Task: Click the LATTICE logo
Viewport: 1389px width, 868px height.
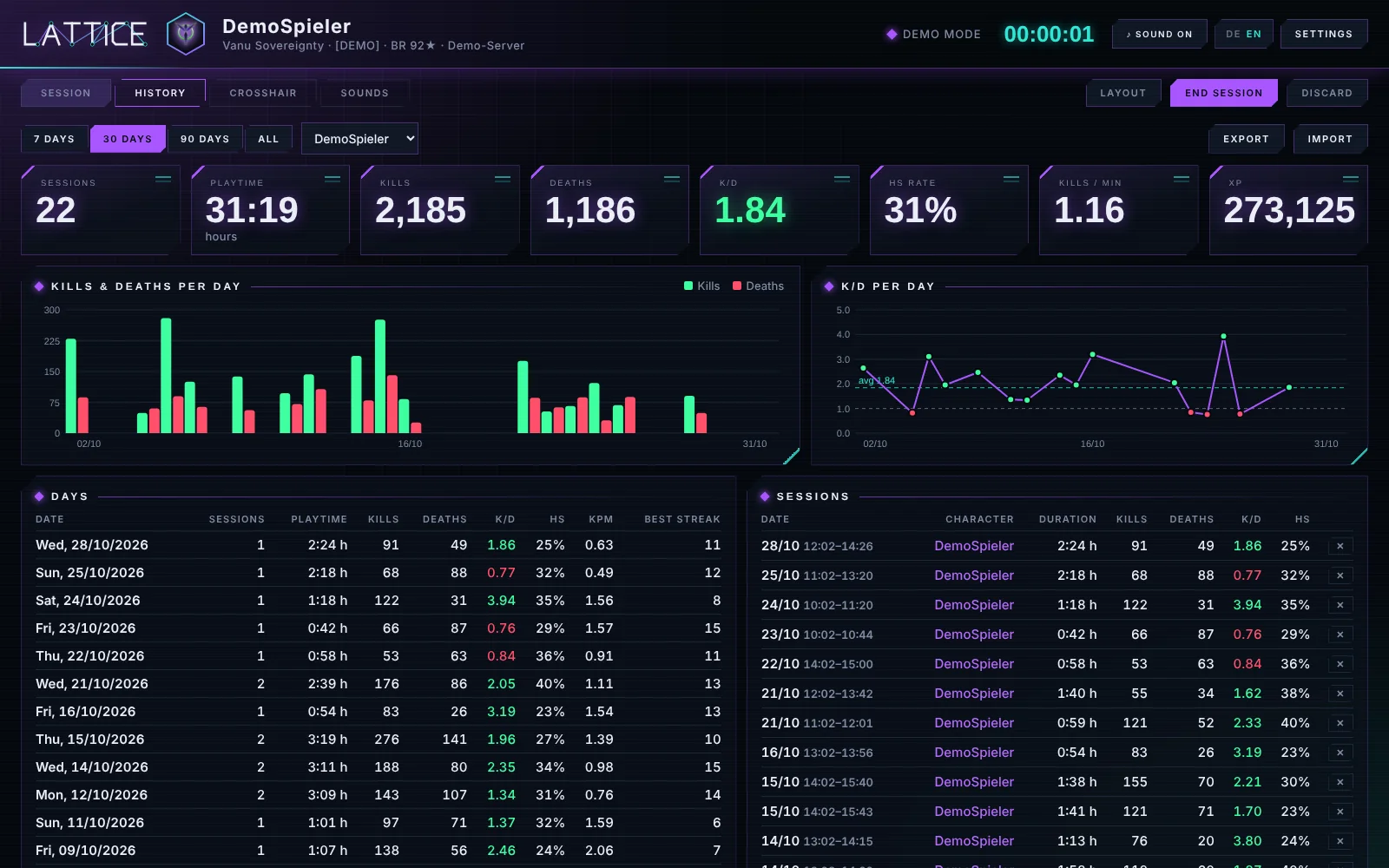Action: [84, 34]
